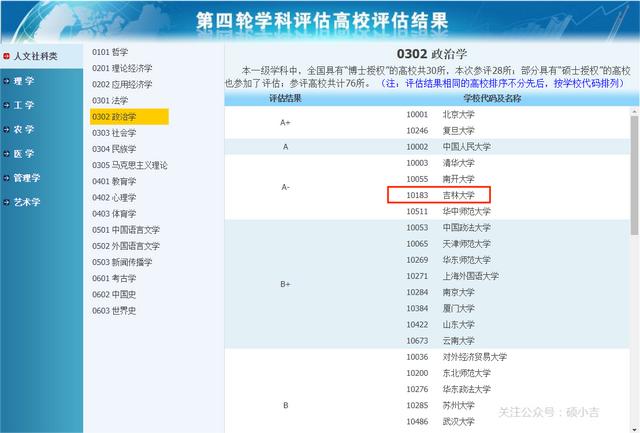This screenshot has width=640, height=433.
Task: Click the 0302 政治学 page heading
Action: [432, 54]
